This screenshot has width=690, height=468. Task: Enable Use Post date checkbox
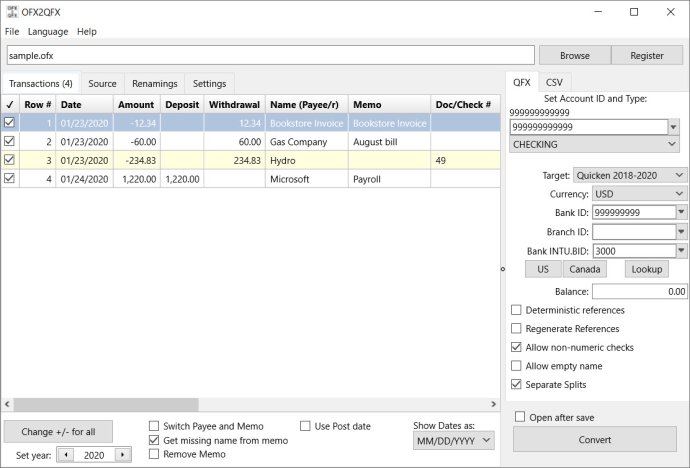coord(305,426)
